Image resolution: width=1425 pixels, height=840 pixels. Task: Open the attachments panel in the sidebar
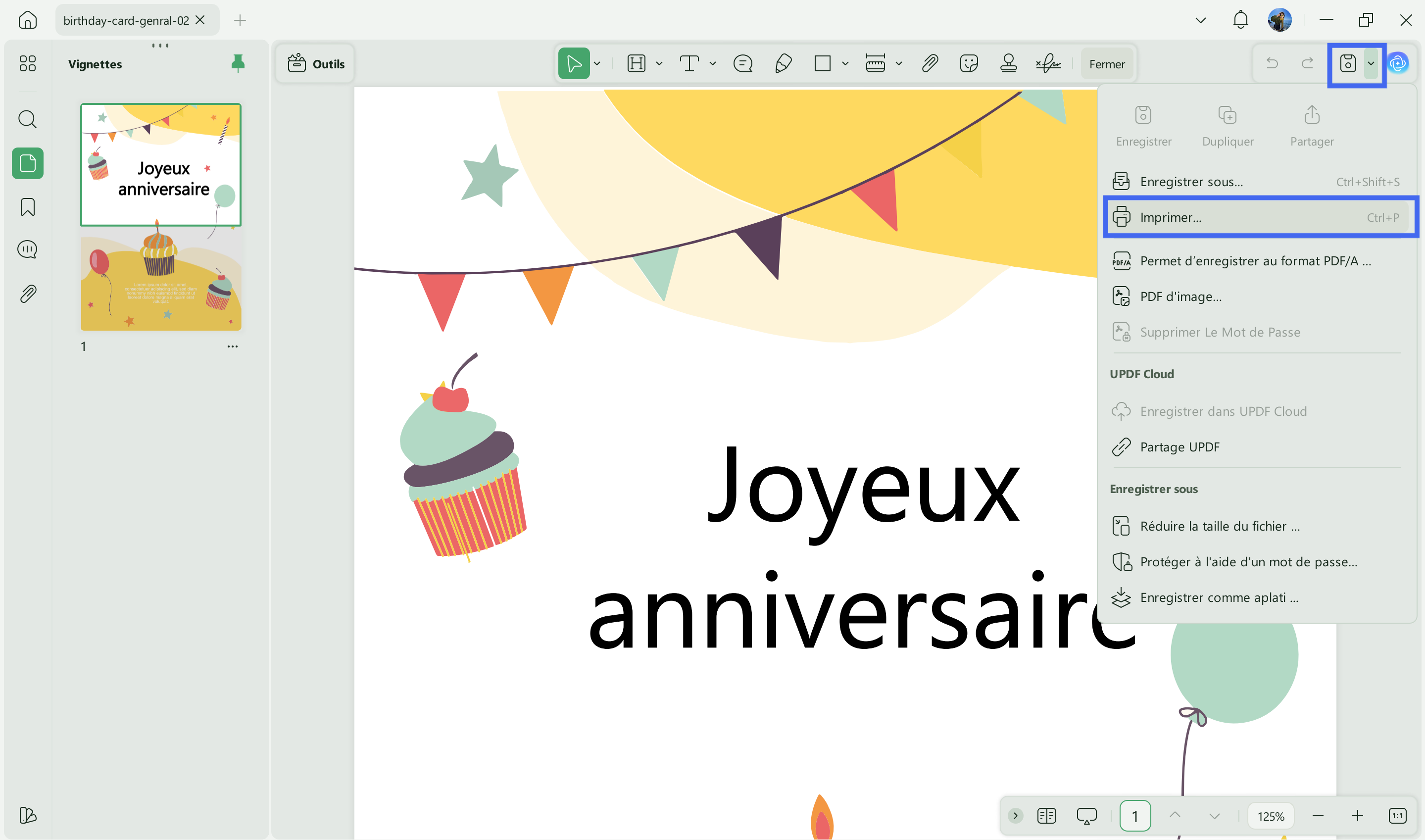[x=27, y=293]
